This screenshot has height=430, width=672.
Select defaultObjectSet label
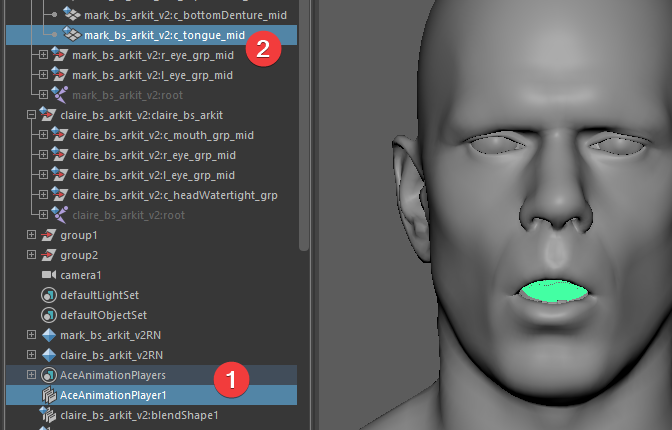click(x=103, y=316)
